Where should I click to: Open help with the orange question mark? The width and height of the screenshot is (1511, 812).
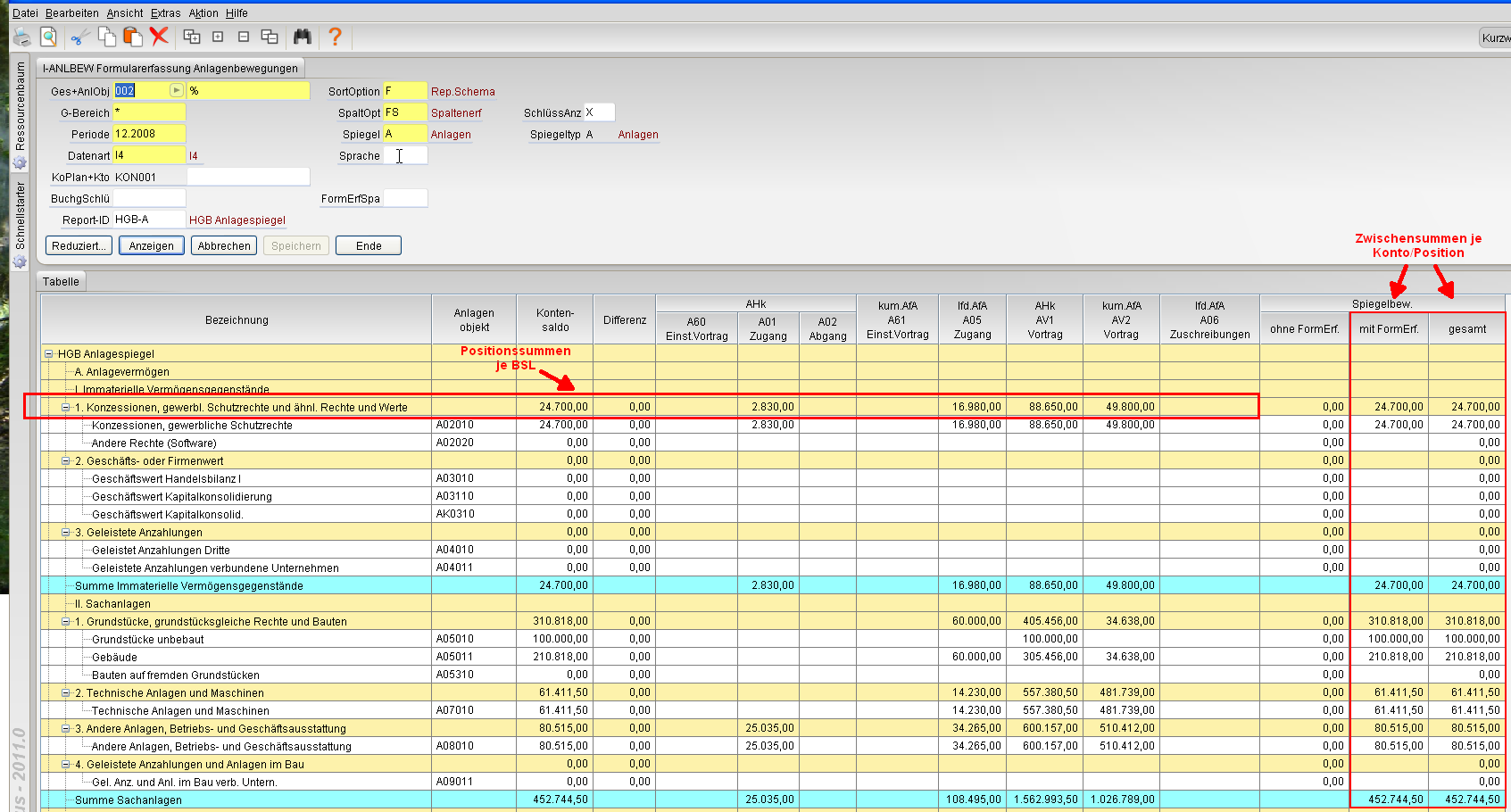click(x=335, y=37)
